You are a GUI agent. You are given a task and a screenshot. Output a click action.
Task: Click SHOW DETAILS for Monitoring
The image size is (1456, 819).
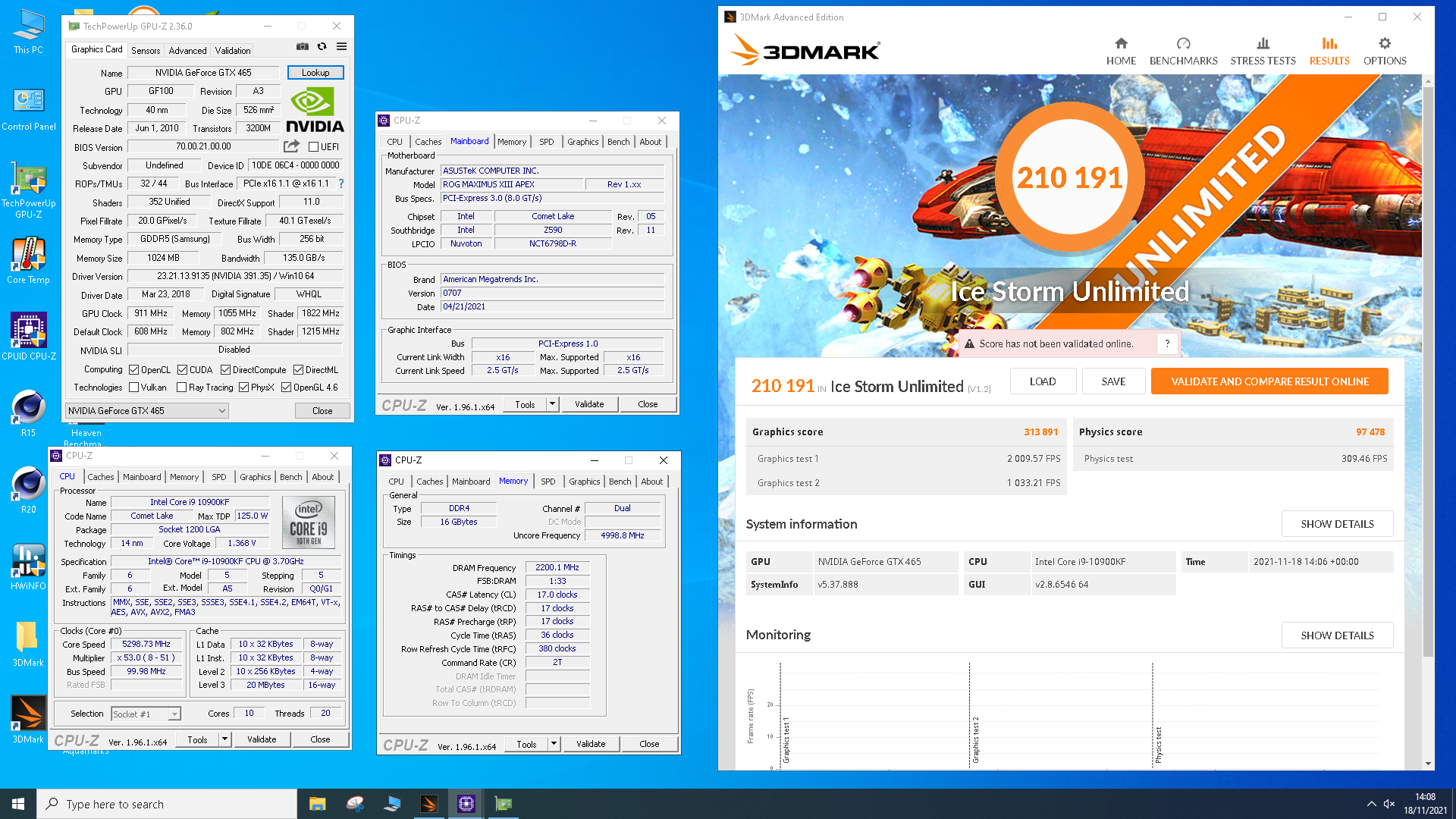pyautogui.click(x=1337, y=635)
